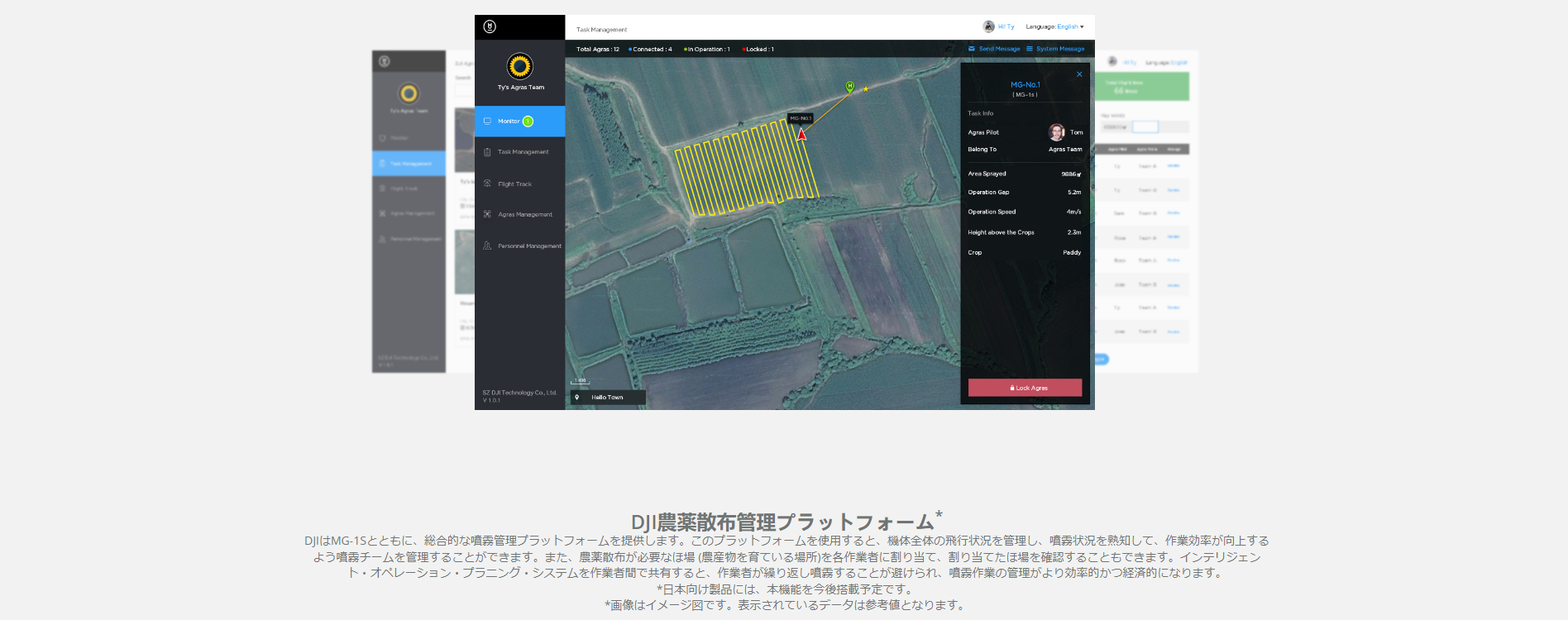Click the yellow spray route on the map
This screenshot has height=620, width=1568.
746,168
